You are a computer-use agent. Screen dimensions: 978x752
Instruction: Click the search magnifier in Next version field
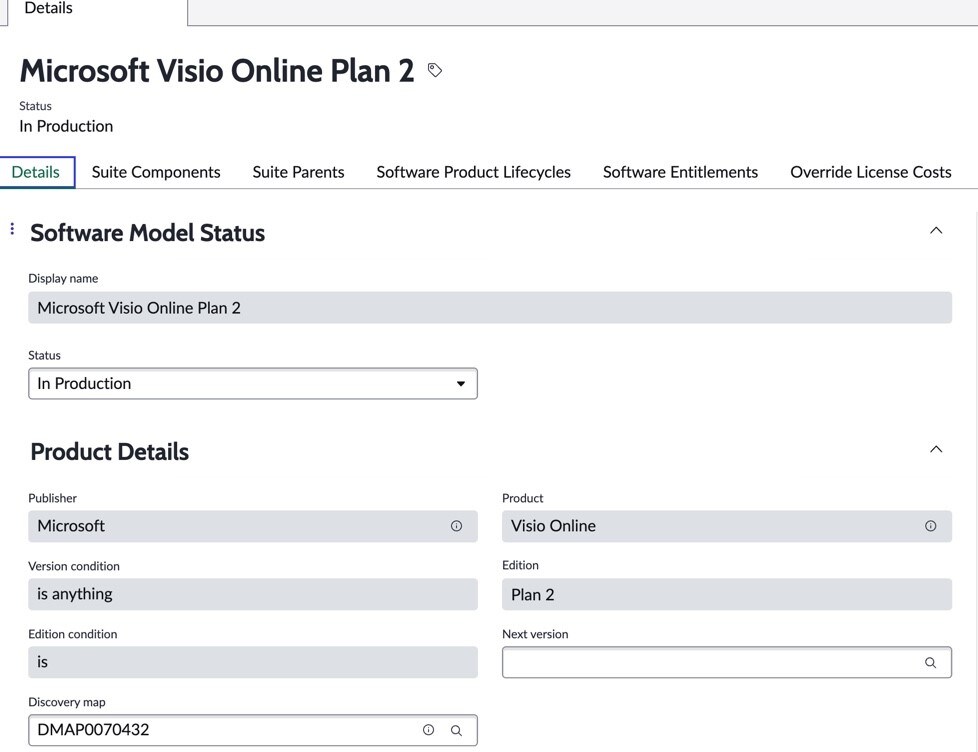pyautogui.click(x=930, y=662)
